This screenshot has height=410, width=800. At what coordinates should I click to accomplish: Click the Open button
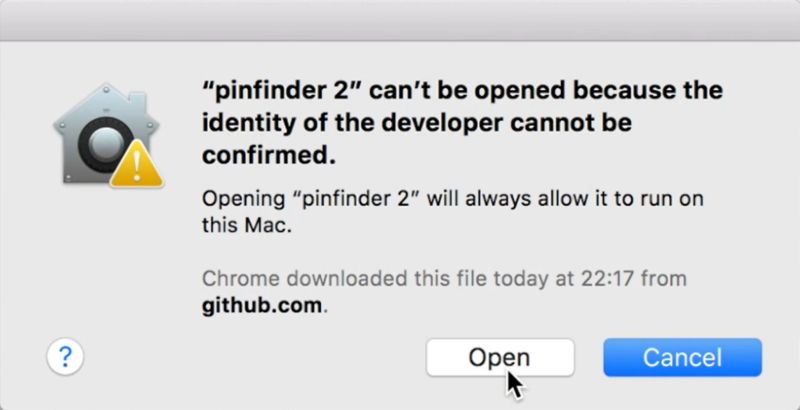coord(500,357)
